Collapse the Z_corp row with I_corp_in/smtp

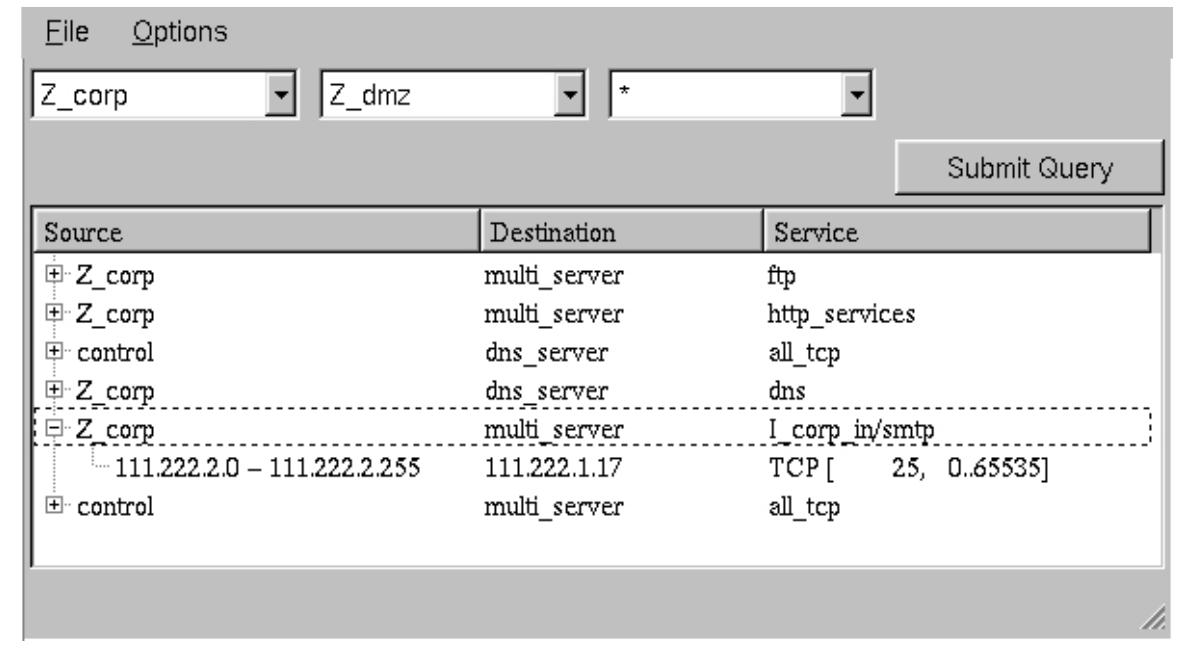pos(54,428)
